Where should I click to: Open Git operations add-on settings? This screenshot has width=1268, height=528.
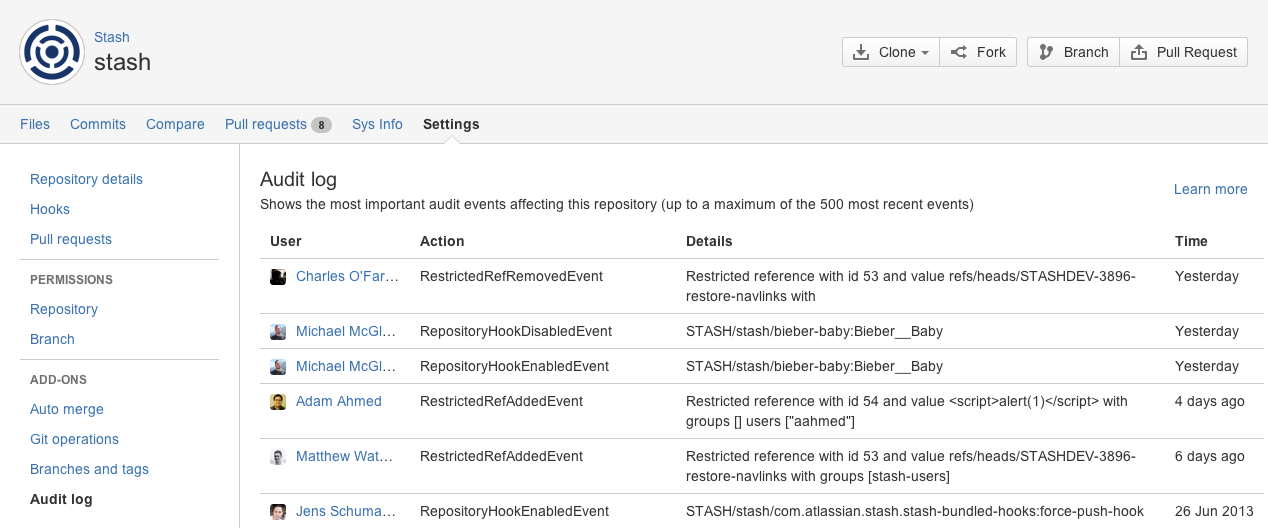(x=74, y=439)
